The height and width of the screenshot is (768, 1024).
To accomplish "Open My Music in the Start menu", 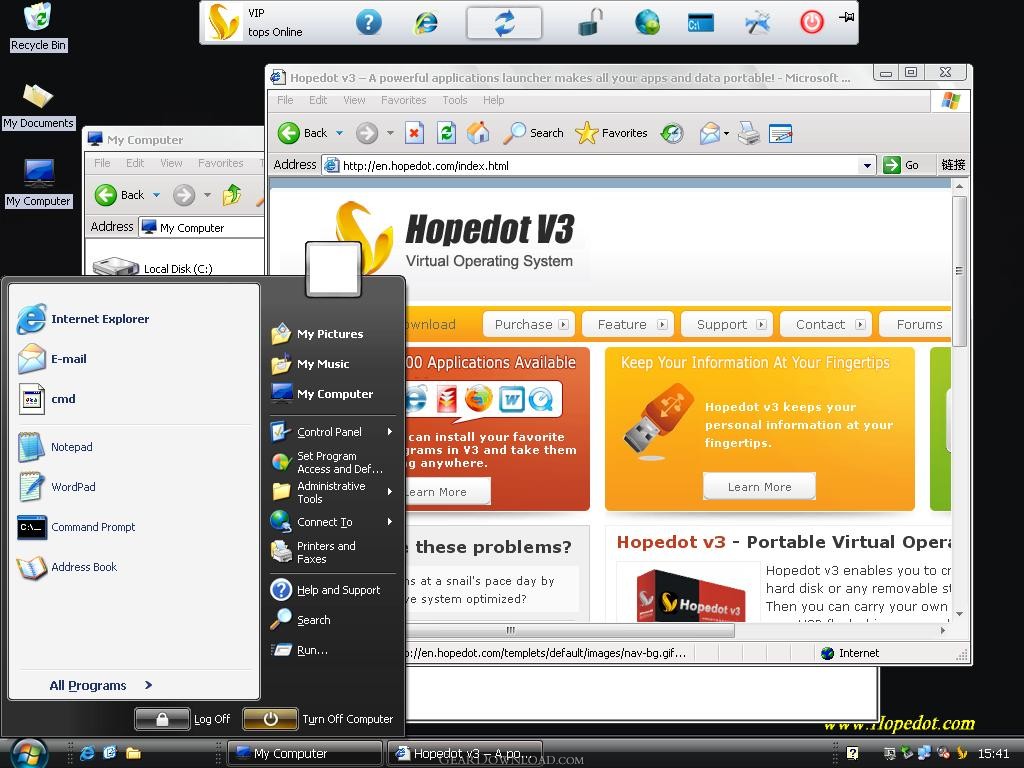I will 310,364.
